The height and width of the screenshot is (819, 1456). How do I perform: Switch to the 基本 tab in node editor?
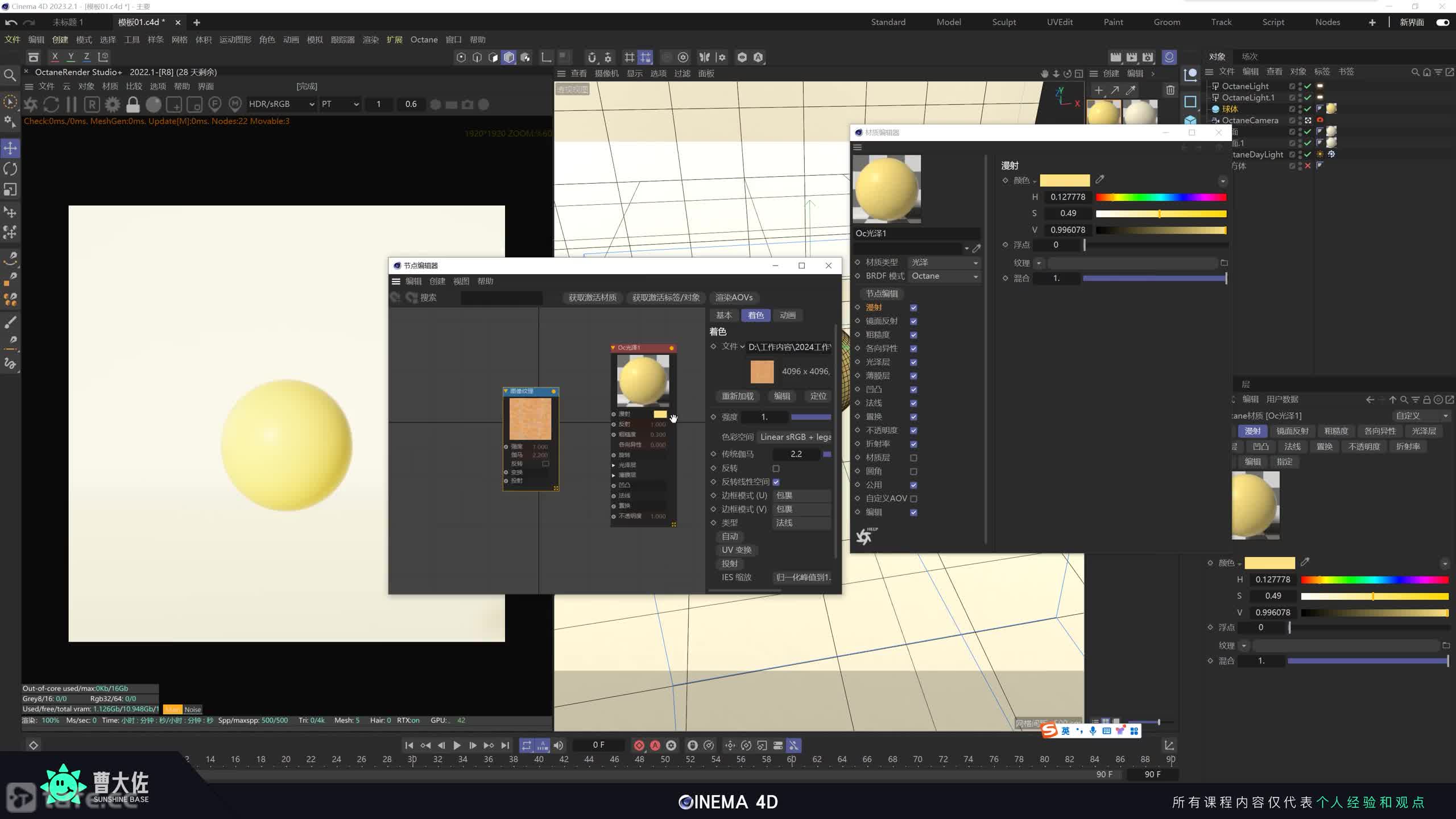click(x=723, y=315)
